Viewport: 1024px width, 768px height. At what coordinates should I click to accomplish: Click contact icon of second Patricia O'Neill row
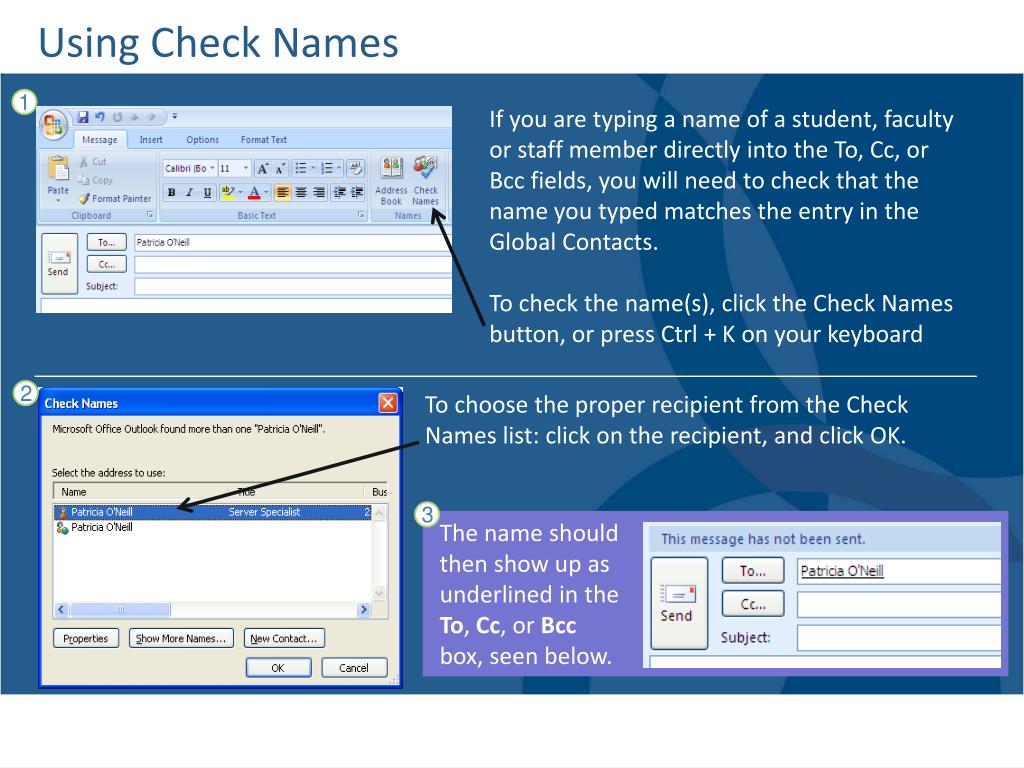[63, 528]
